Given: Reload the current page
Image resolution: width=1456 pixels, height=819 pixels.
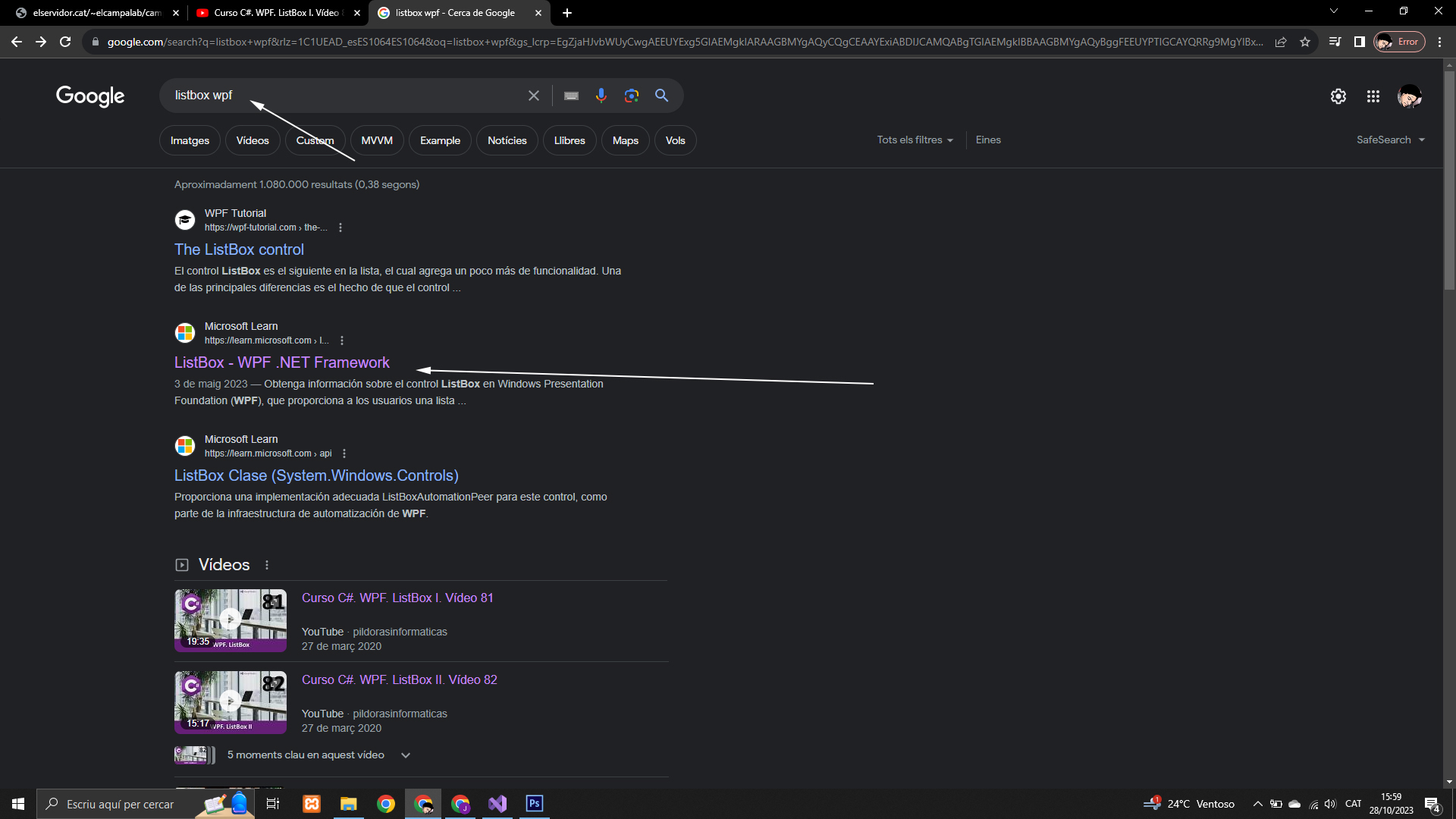Looking at the screenshot, I should pos(65,42).
